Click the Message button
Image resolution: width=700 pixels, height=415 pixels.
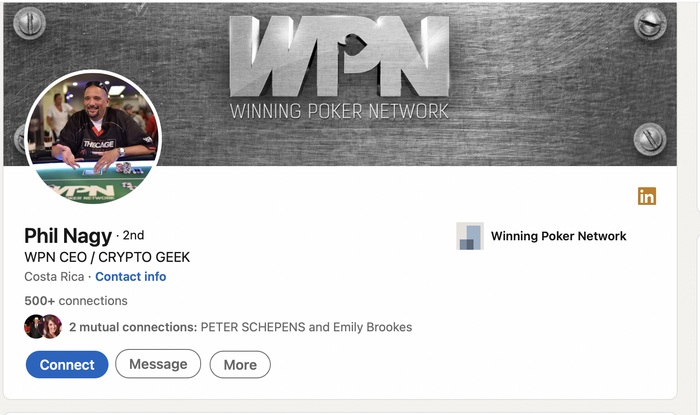[x=158, y=364]
